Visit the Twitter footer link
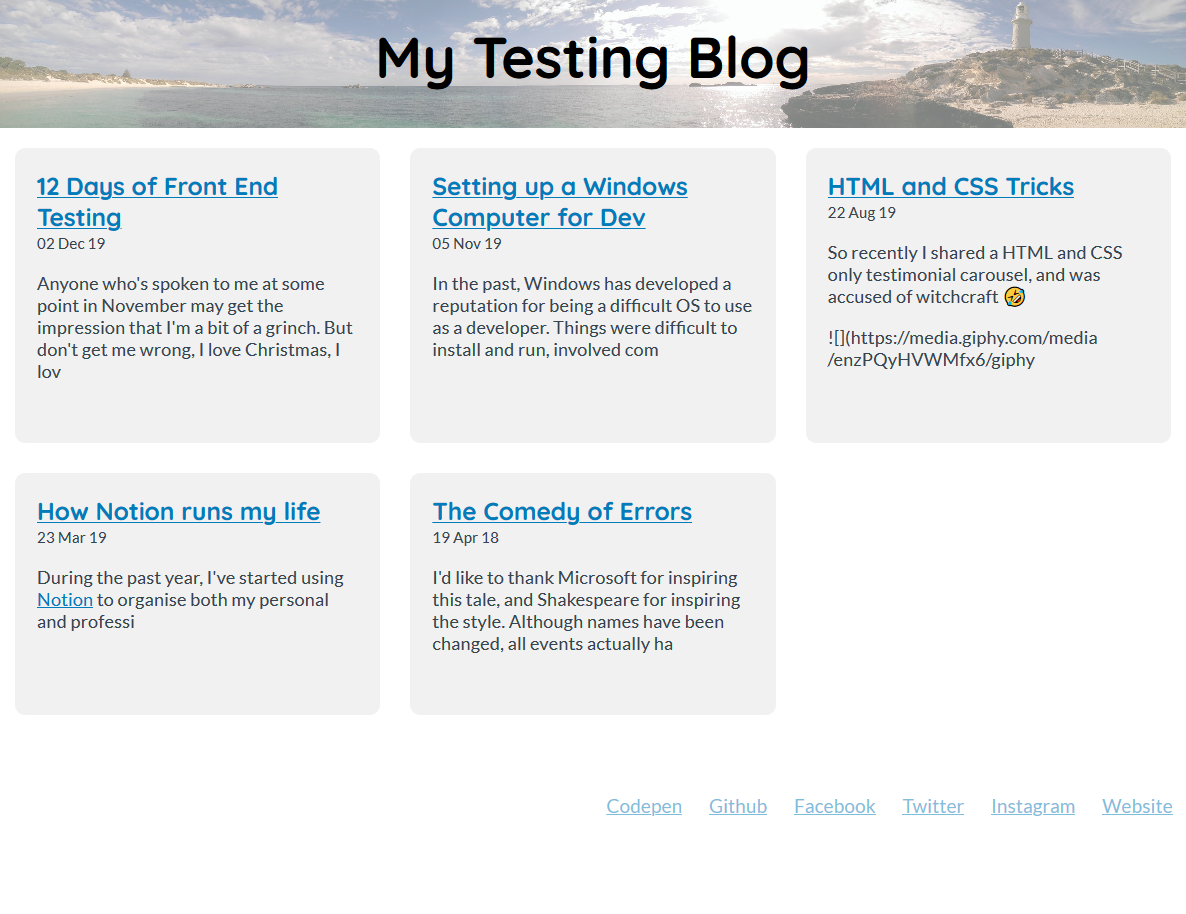The image size is (1186, 914). click(932, 806)
